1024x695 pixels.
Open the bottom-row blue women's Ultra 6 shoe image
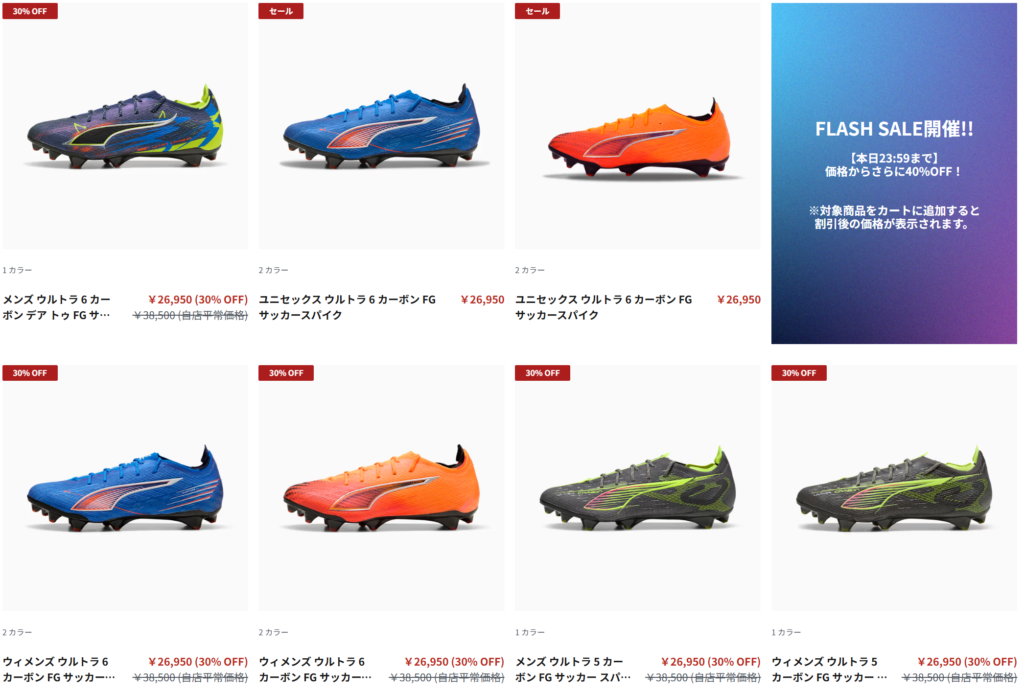(x=125, y=488)
